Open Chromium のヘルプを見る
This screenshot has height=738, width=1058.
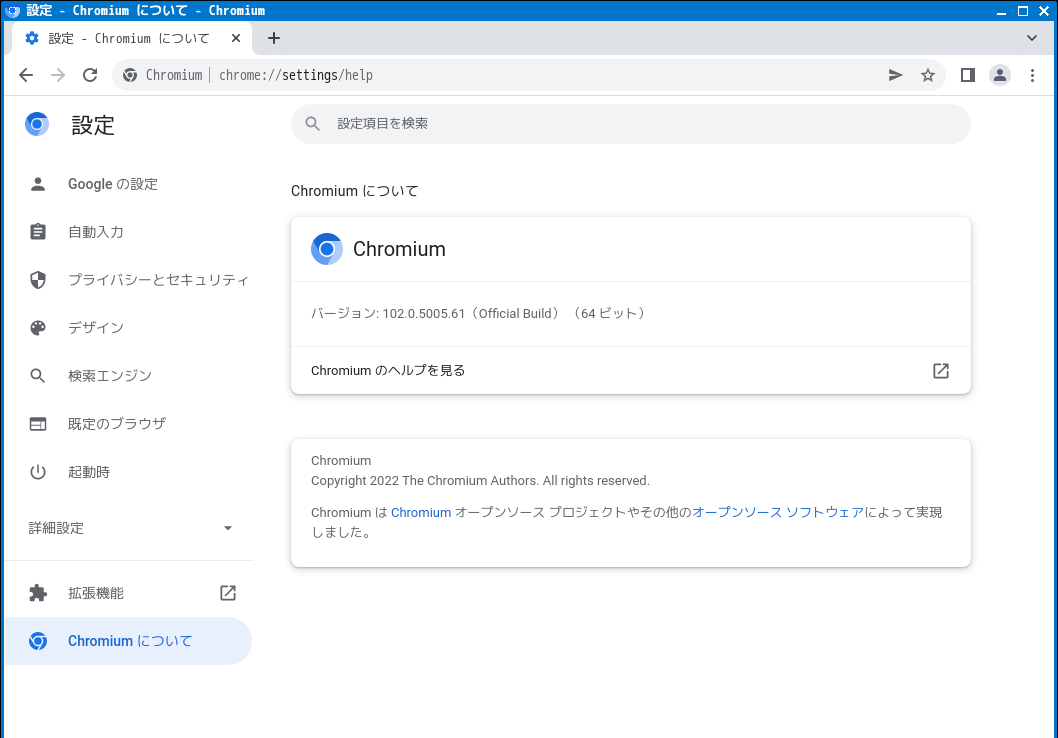630,370
